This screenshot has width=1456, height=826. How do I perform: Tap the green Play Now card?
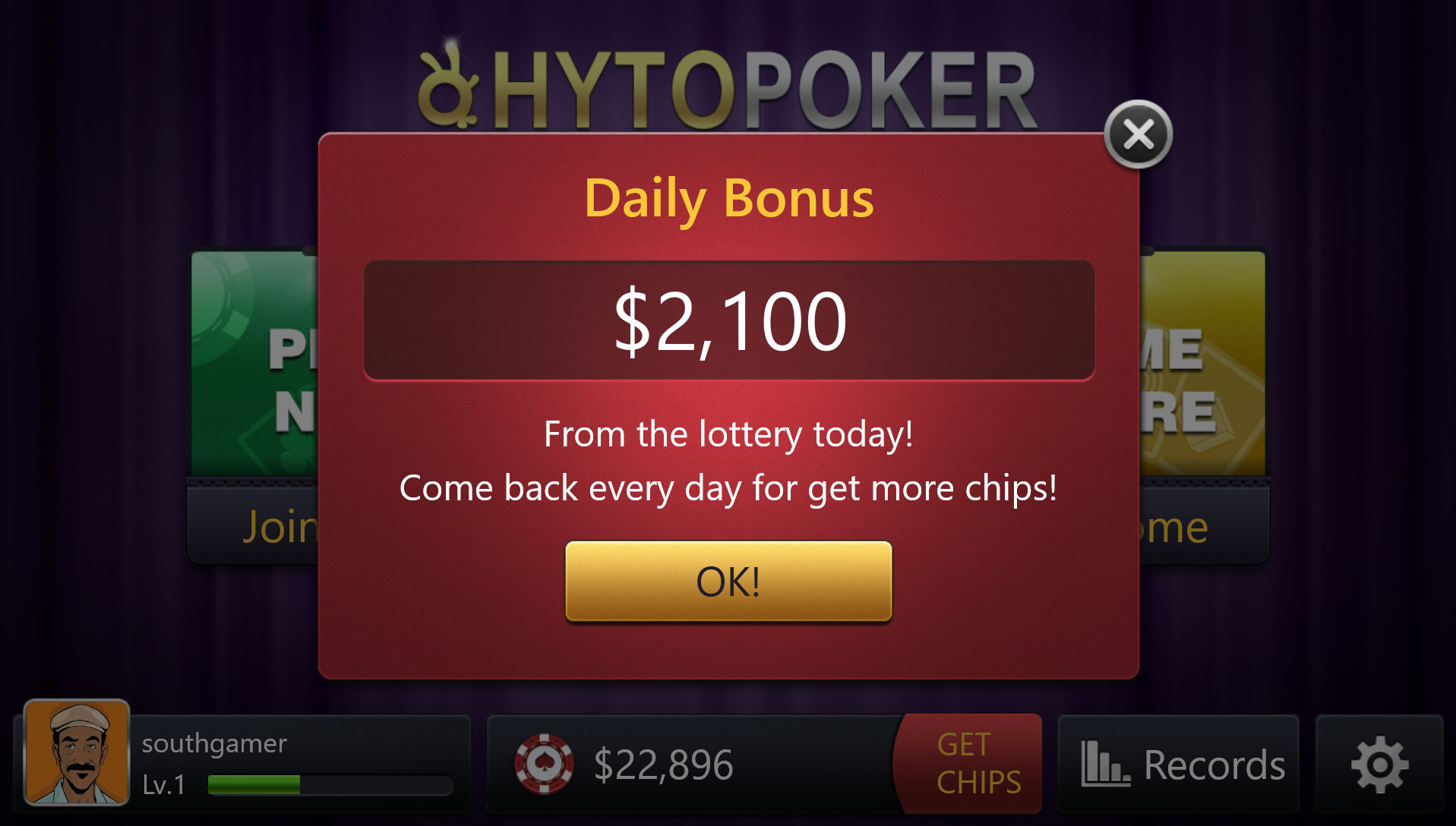pyautogui.click(x=254, y=363)
